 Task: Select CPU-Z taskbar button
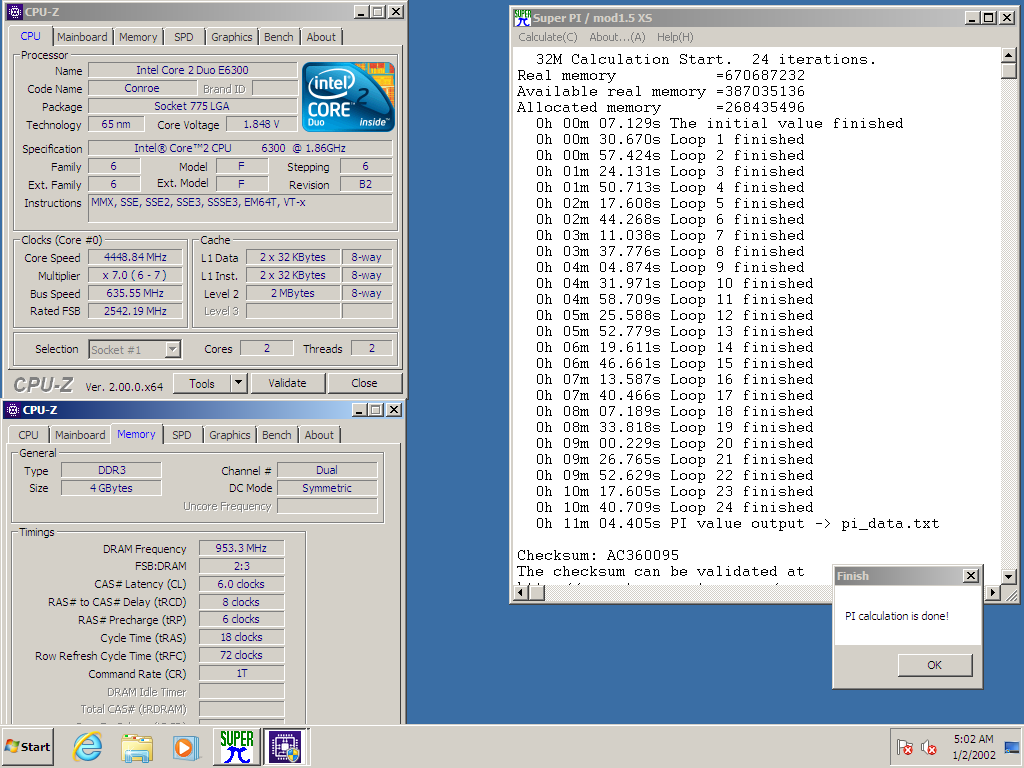pos(285,746)
